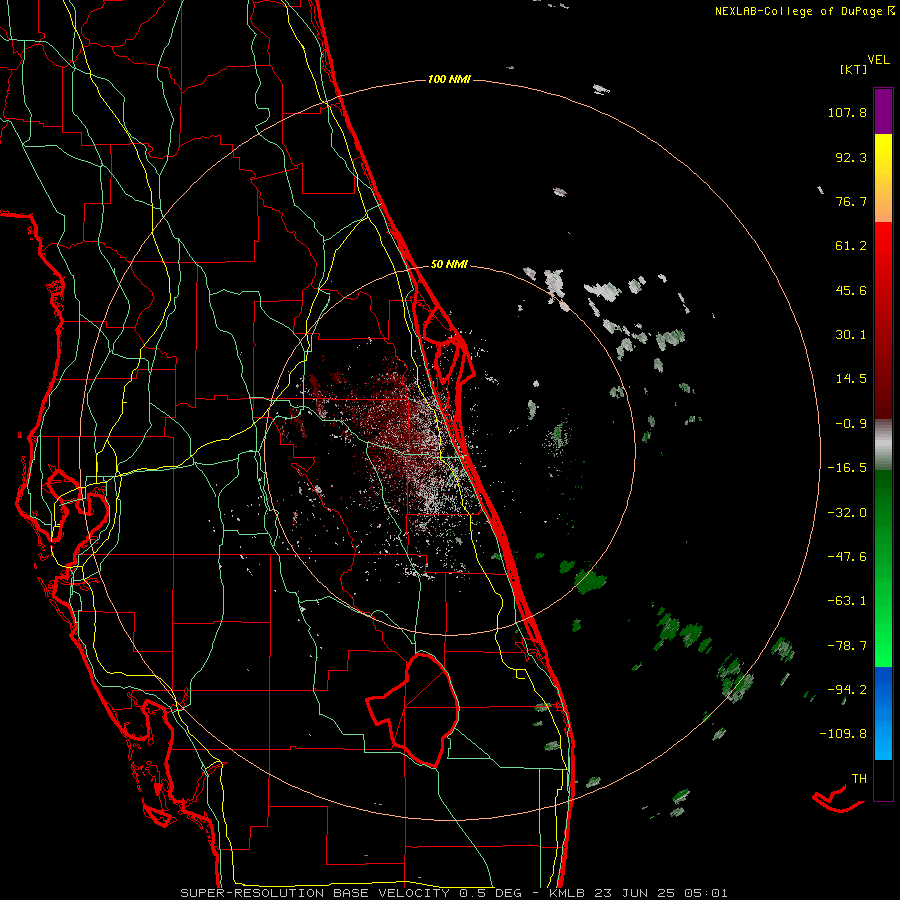This screenshot has width=900, height=900.
Task: Click the 0.5 DEG elevation text in caption
Action: pos(490,893)
